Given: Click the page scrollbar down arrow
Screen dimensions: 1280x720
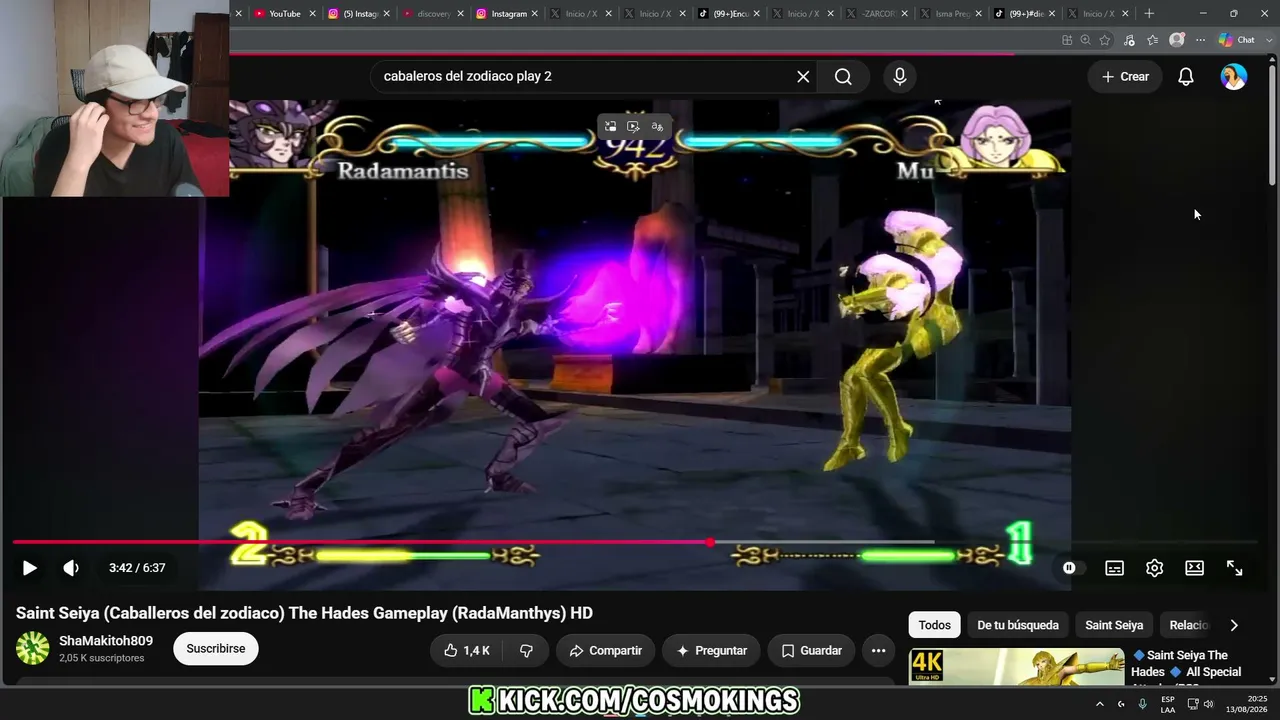Looking at the screenshot, I should pos(1272,680).
